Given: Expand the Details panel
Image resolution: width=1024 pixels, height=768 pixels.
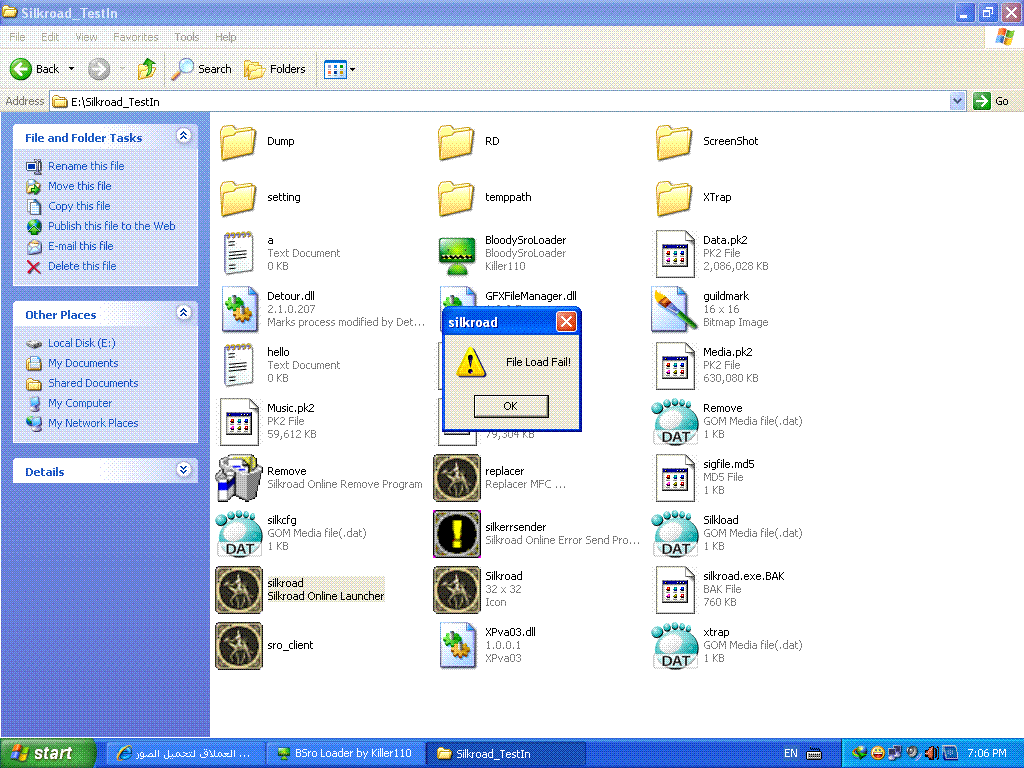Looking at the screenshot, I should (x=184, y=470).
